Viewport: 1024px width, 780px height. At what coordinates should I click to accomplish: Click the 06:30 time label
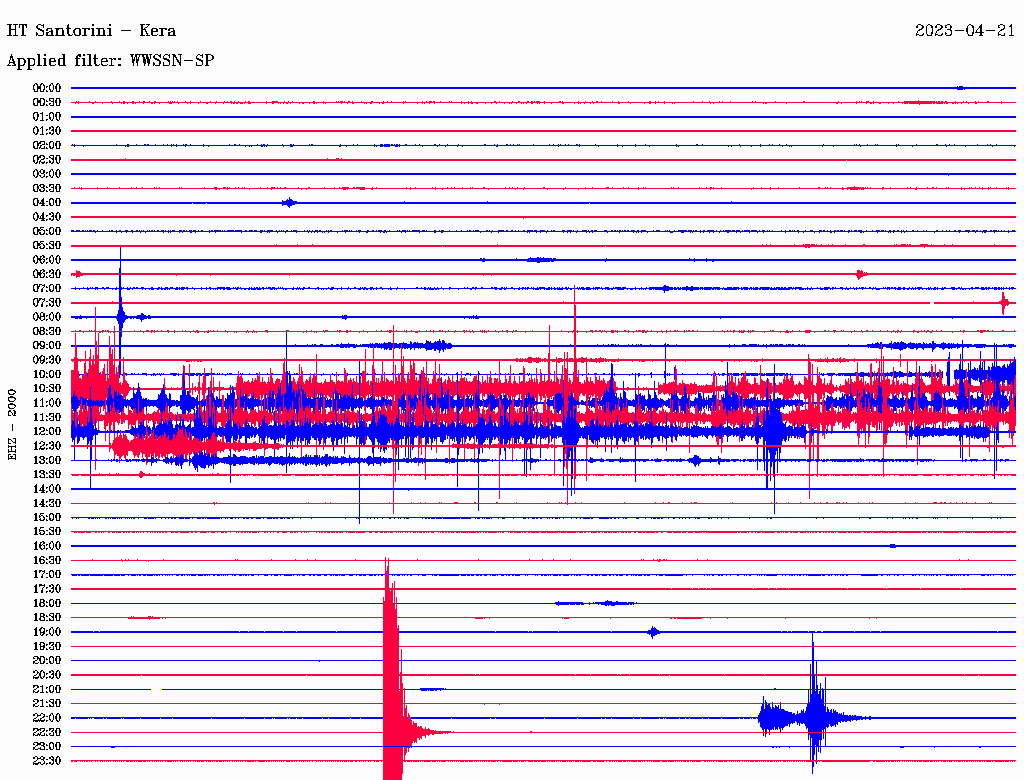pos(47,274)
